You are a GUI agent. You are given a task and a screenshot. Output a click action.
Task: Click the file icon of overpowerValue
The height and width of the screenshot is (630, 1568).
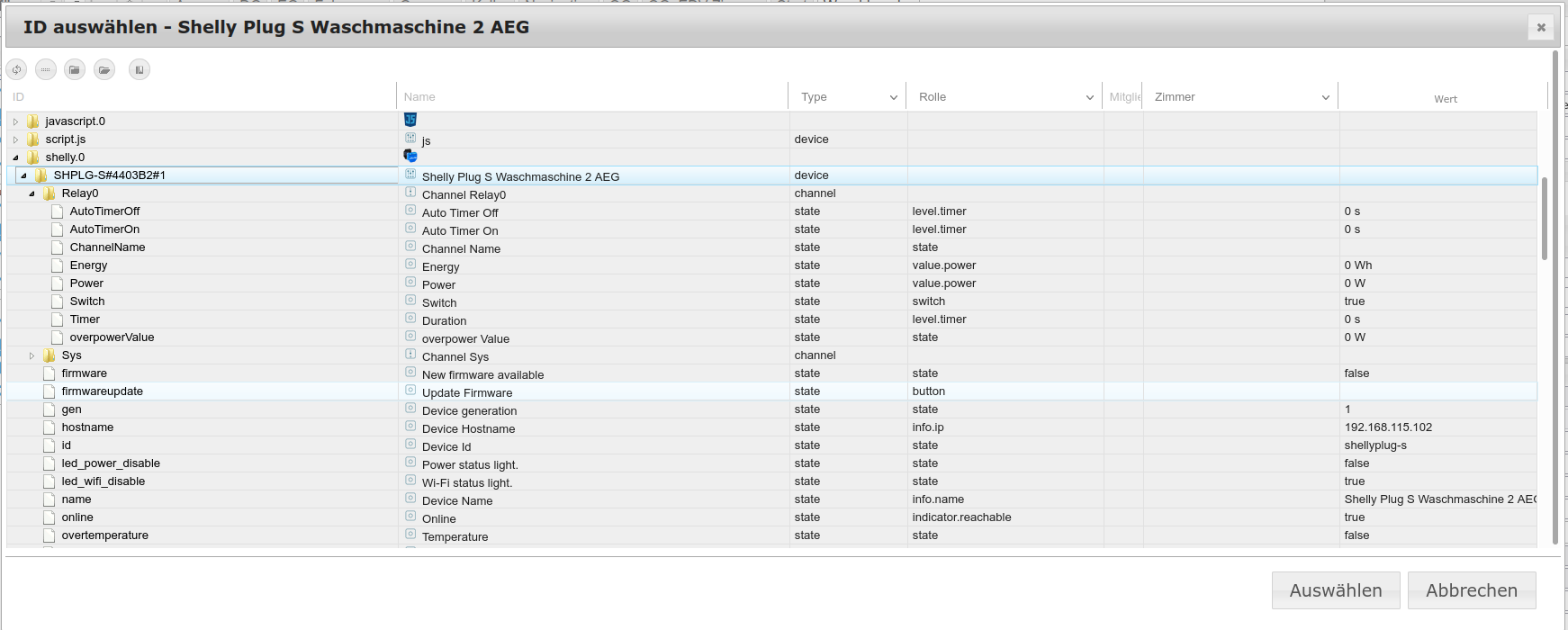pos(58,337)
